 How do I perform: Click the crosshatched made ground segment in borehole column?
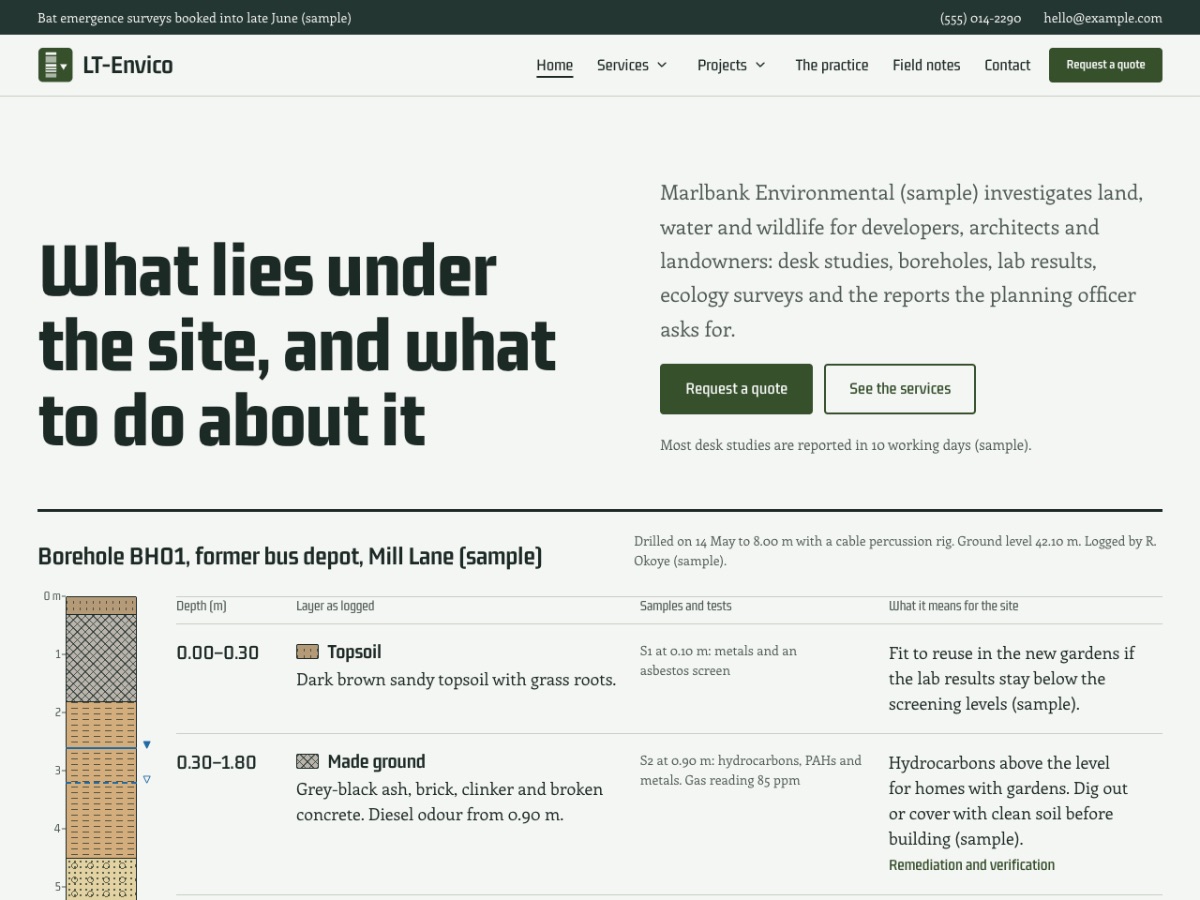tap(101, 658)
